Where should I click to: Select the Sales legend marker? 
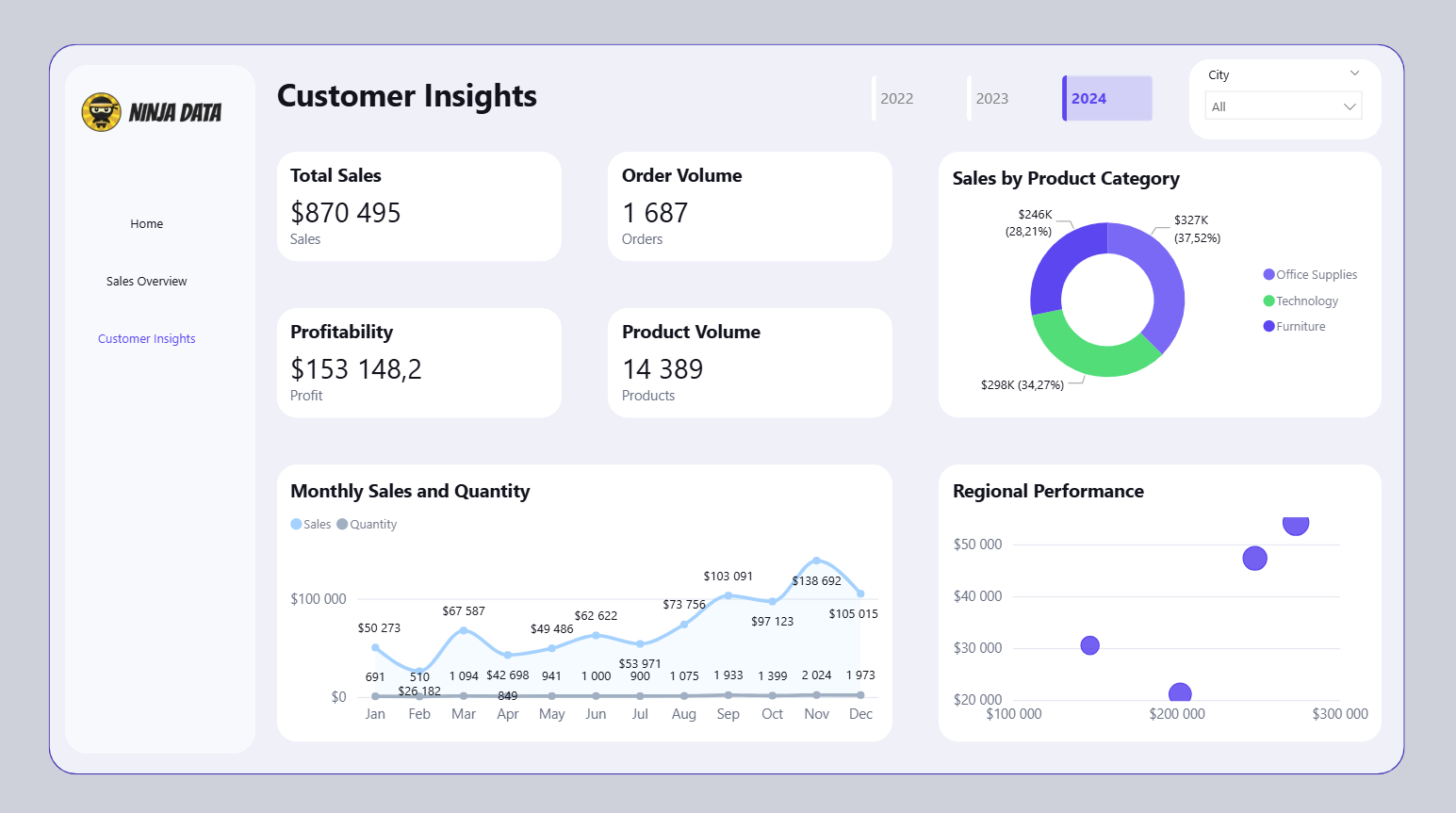tap(296, 525)
